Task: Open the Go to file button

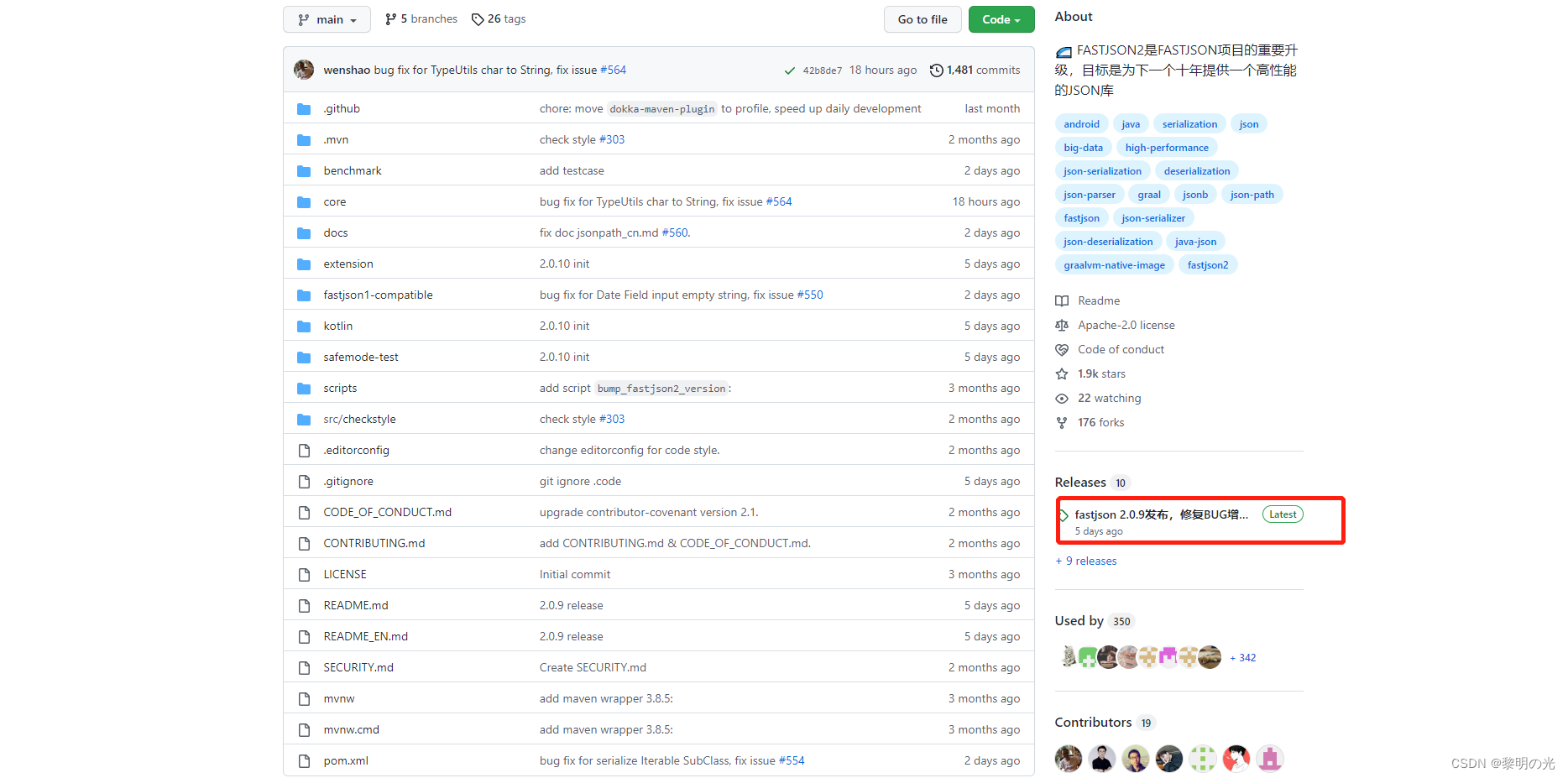Action: click(922, 18)
